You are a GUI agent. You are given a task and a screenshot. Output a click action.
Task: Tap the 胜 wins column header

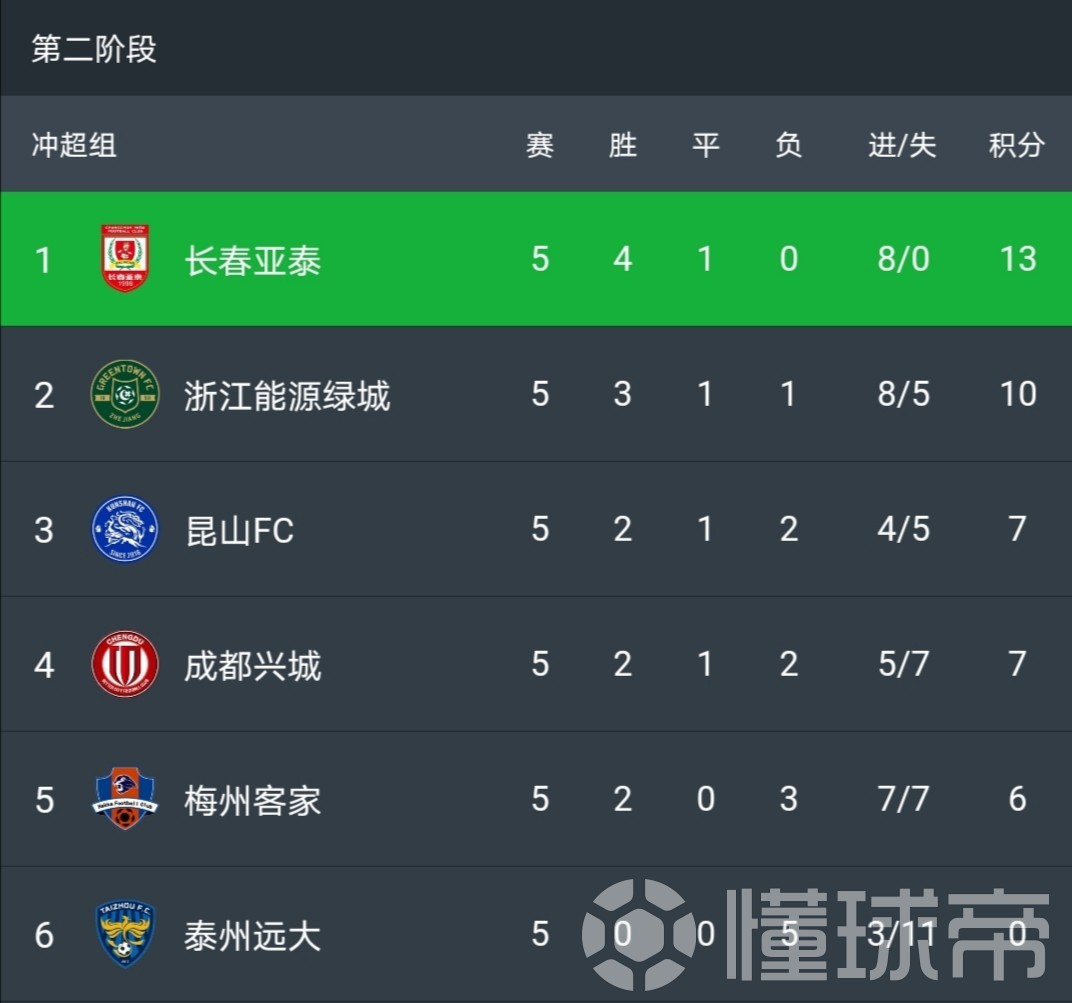623,145
